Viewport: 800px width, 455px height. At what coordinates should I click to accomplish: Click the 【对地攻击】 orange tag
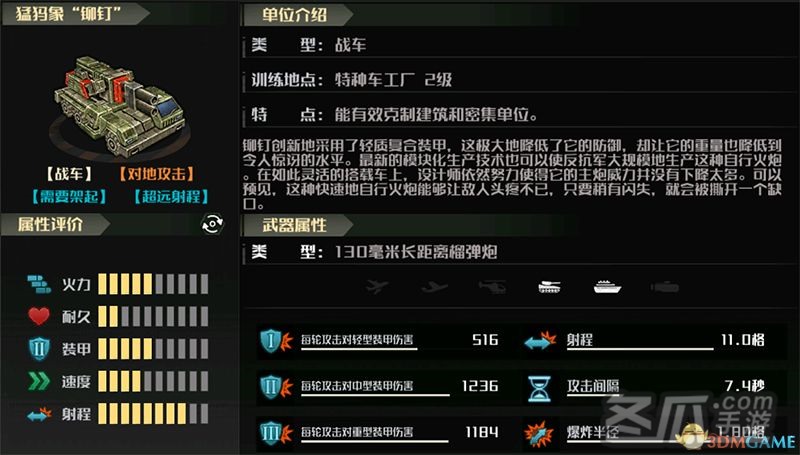pos(157,174)
